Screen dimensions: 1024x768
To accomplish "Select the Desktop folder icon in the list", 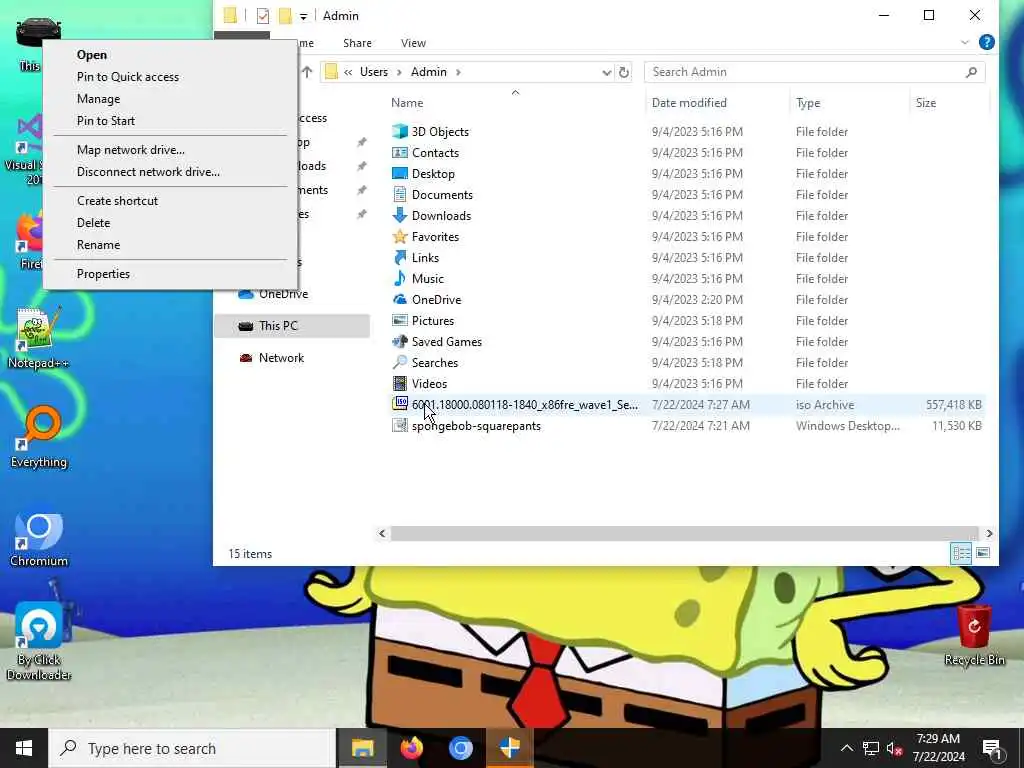I will (400, 173).
